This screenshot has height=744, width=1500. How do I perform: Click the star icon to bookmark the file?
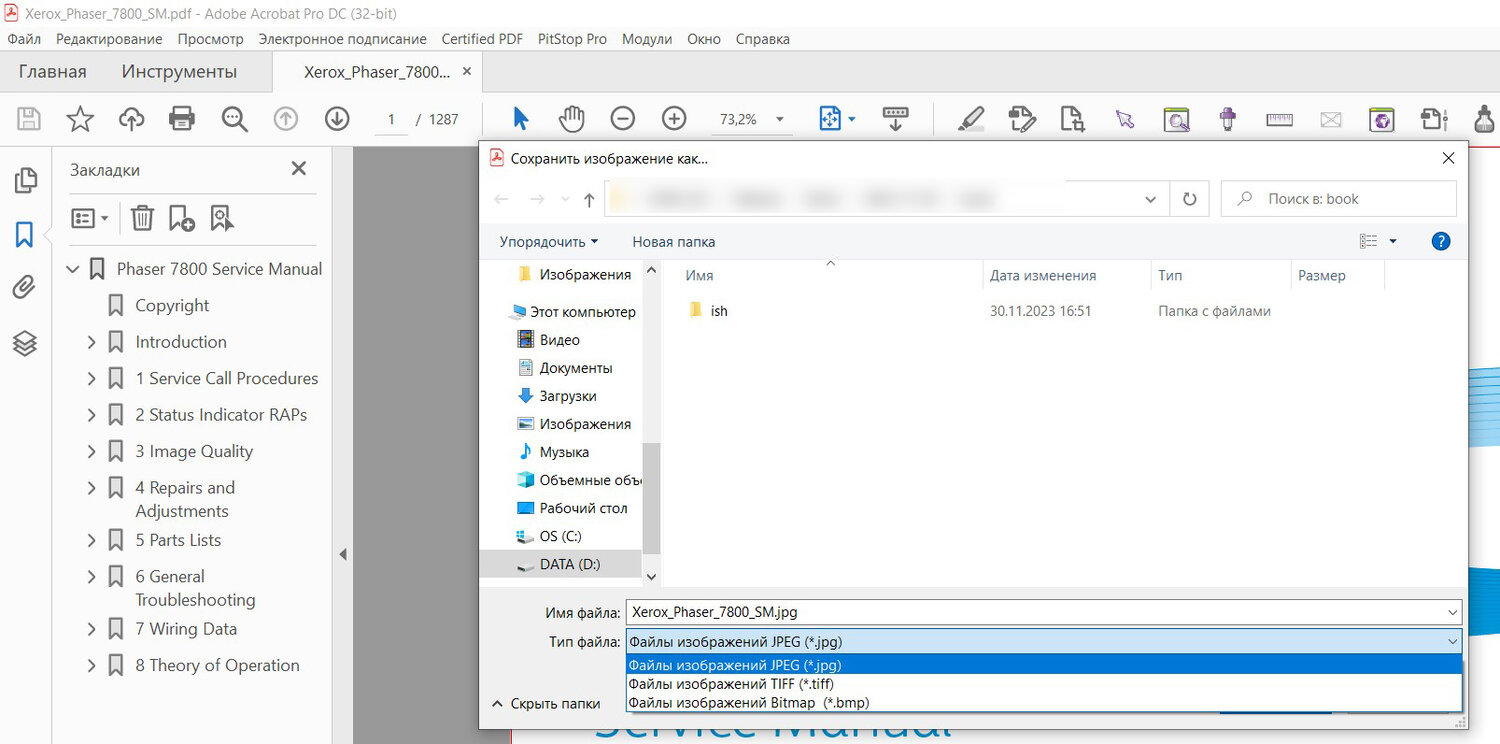pos(80,119)
